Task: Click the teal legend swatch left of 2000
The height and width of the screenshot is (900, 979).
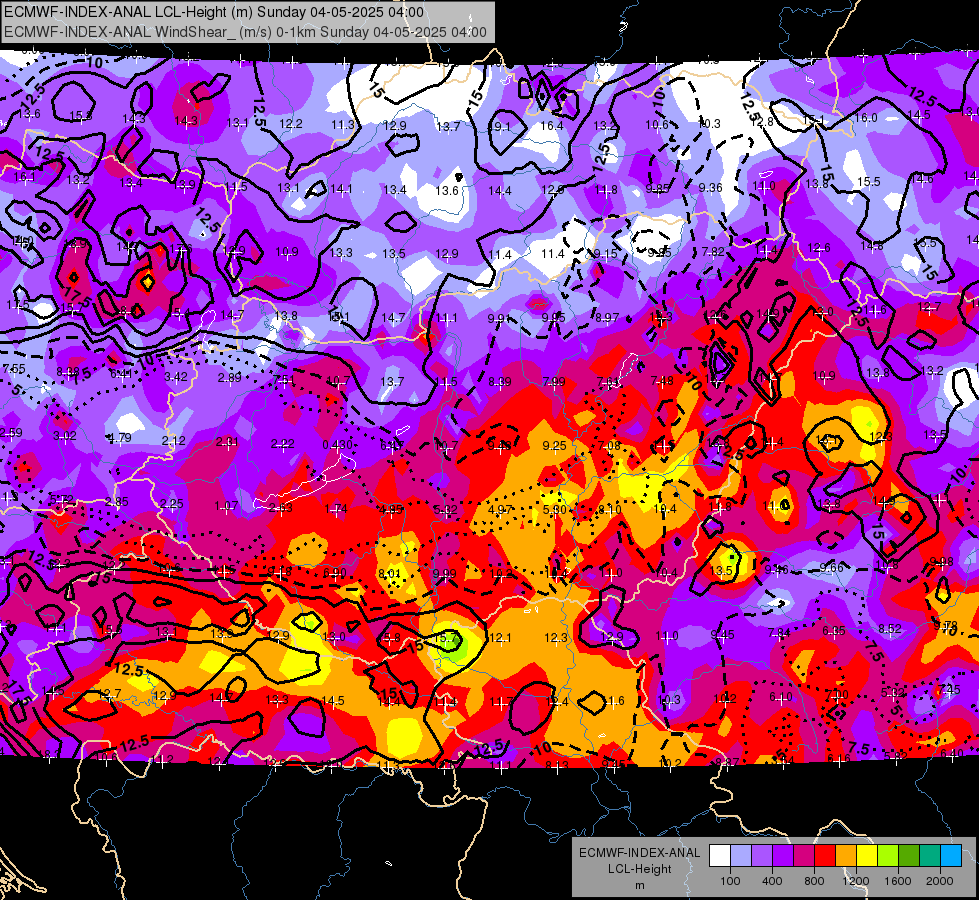Action: pos(930,856)
